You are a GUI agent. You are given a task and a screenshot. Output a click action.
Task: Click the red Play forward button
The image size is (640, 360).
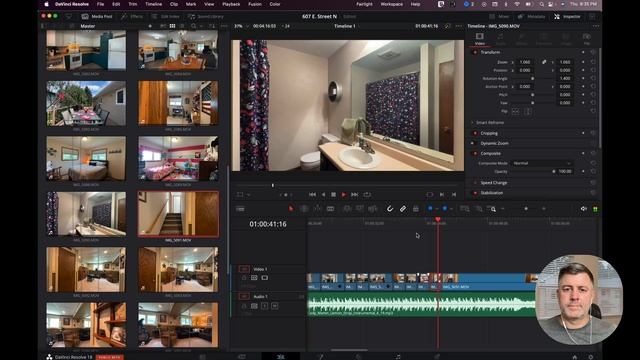point(344,195)
